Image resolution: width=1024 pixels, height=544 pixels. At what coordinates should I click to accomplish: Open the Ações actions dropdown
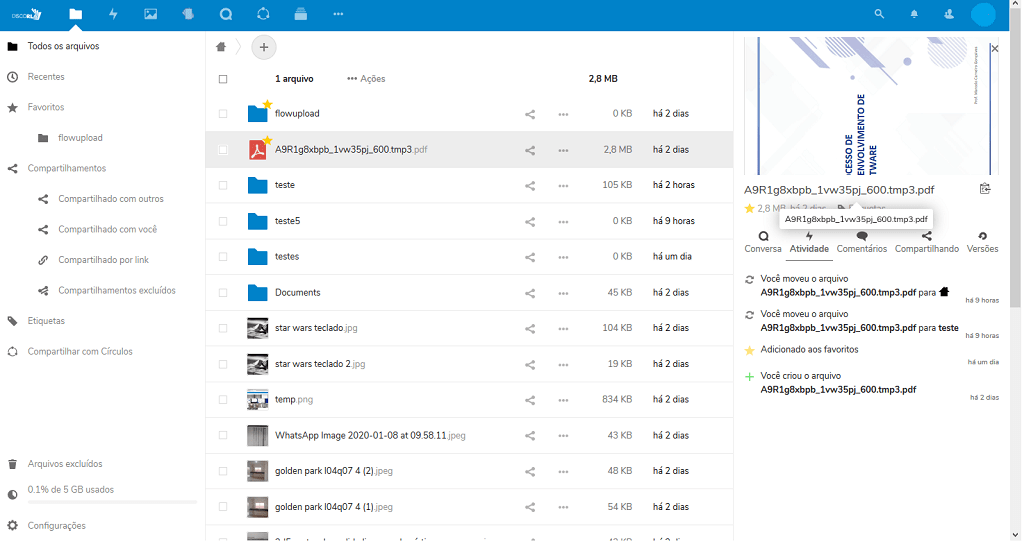tap(366, 79)
